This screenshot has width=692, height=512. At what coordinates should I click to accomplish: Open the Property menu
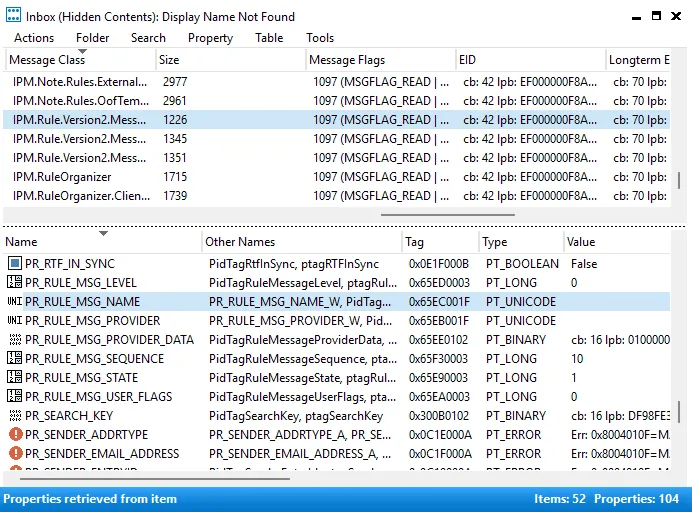[210, 38]
